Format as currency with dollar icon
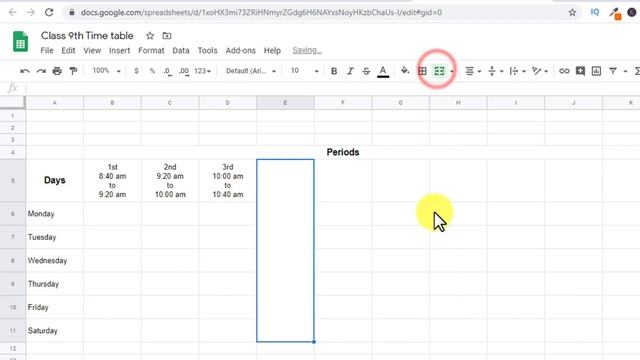The height and width of the screenshot is (360, 640). [136, 71]
